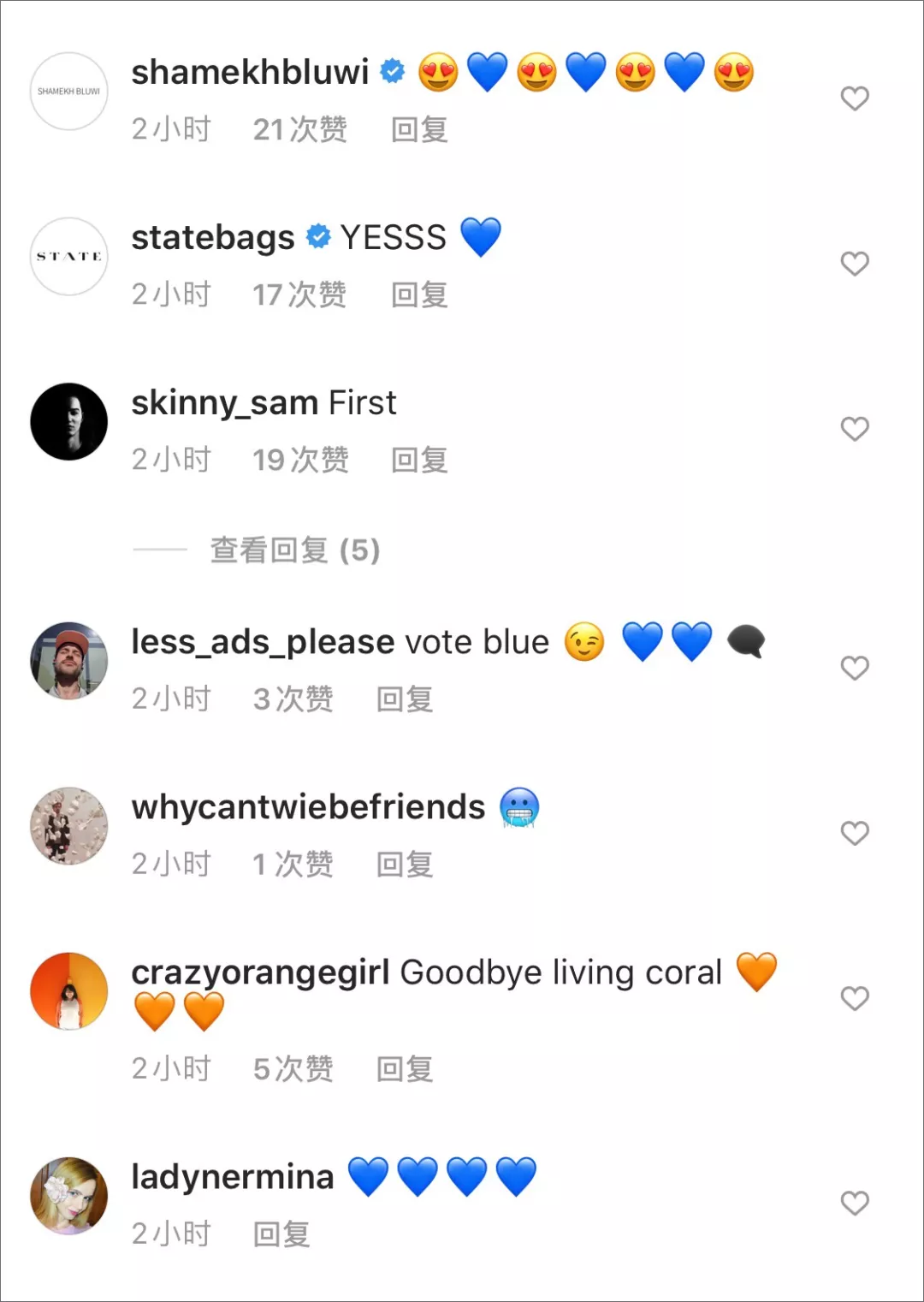Open skinny_sam's black profile photo

pyautogui.click(x=69, y=422)
